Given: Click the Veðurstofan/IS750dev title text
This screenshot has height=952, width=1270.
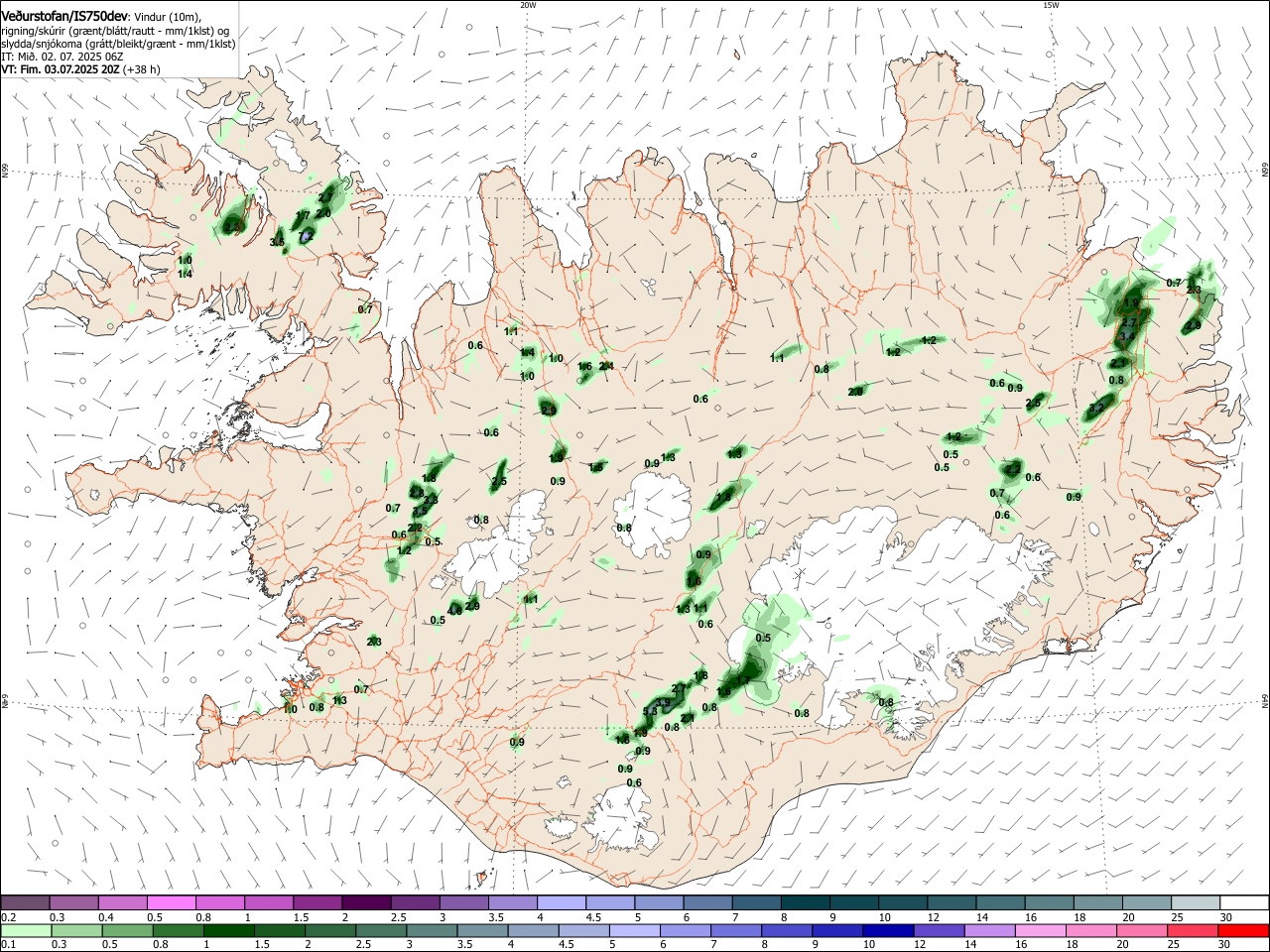Looking at the screenshot, I should (x=64, y=17).
